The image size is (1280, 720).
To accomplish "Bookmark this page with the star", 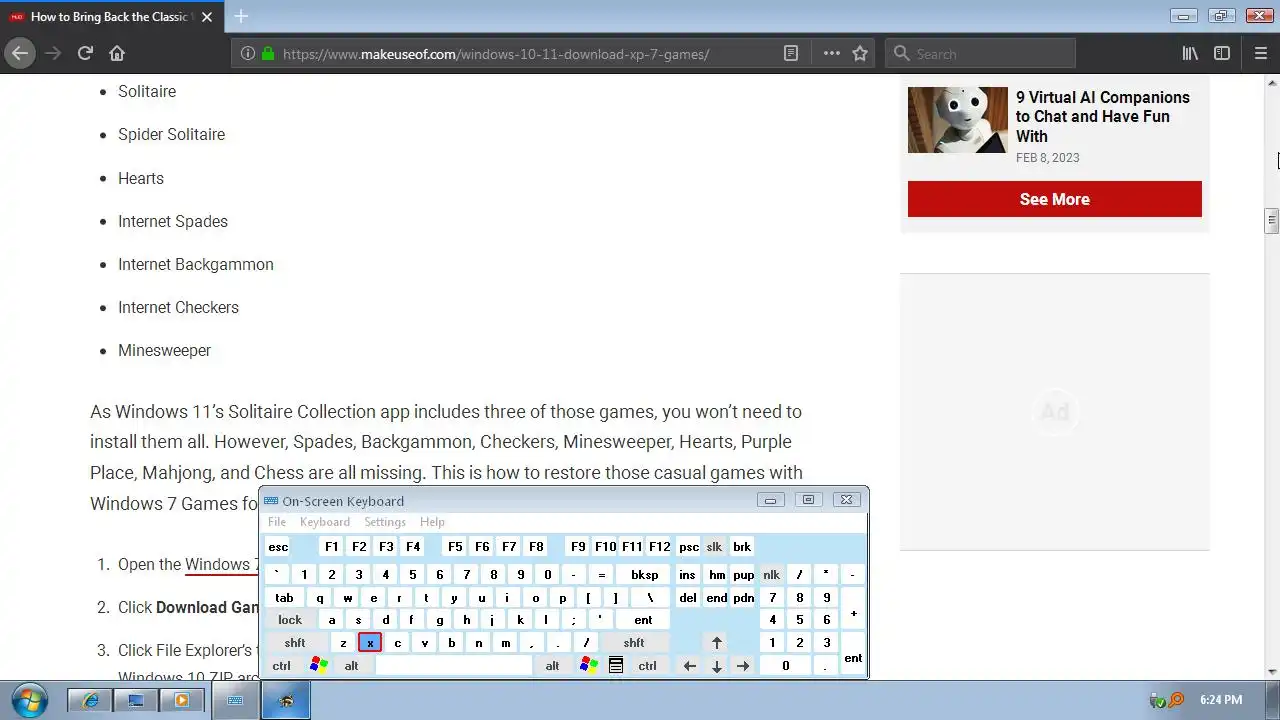I will pyautogui.click(x=860, y=53).
